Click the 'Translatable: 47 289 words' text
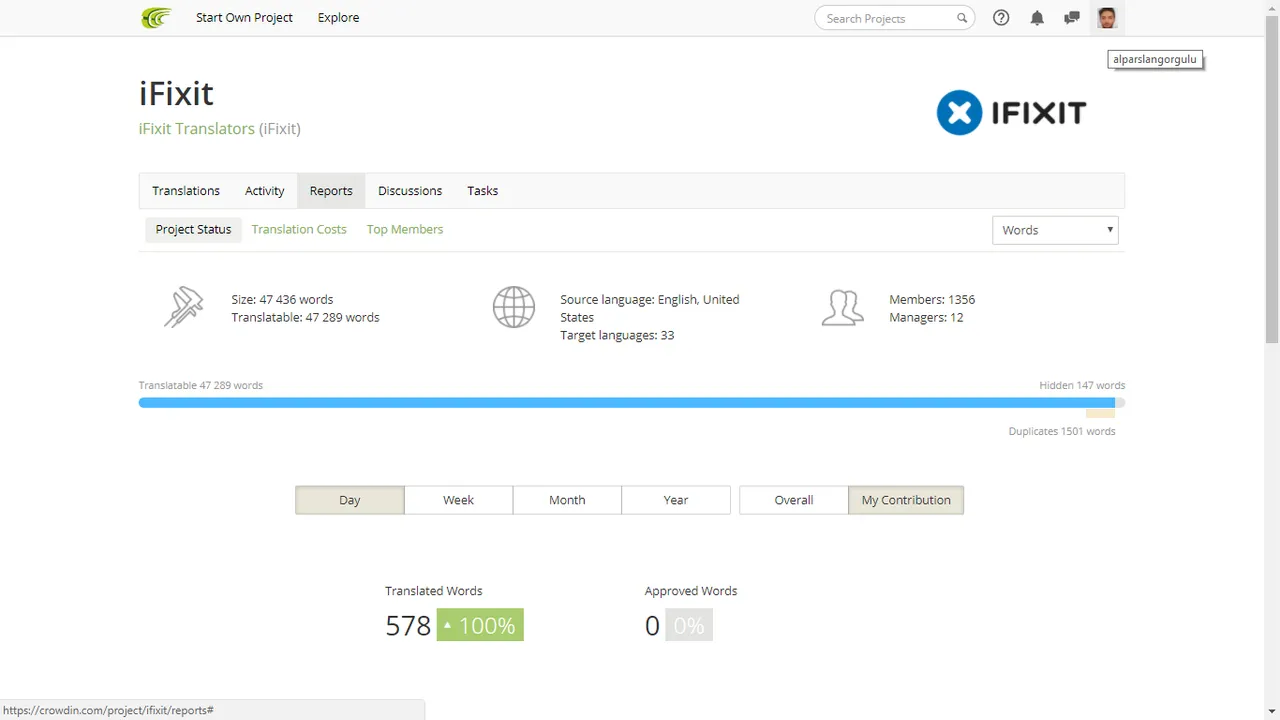 pyautogui.click(x=305, y=317)
